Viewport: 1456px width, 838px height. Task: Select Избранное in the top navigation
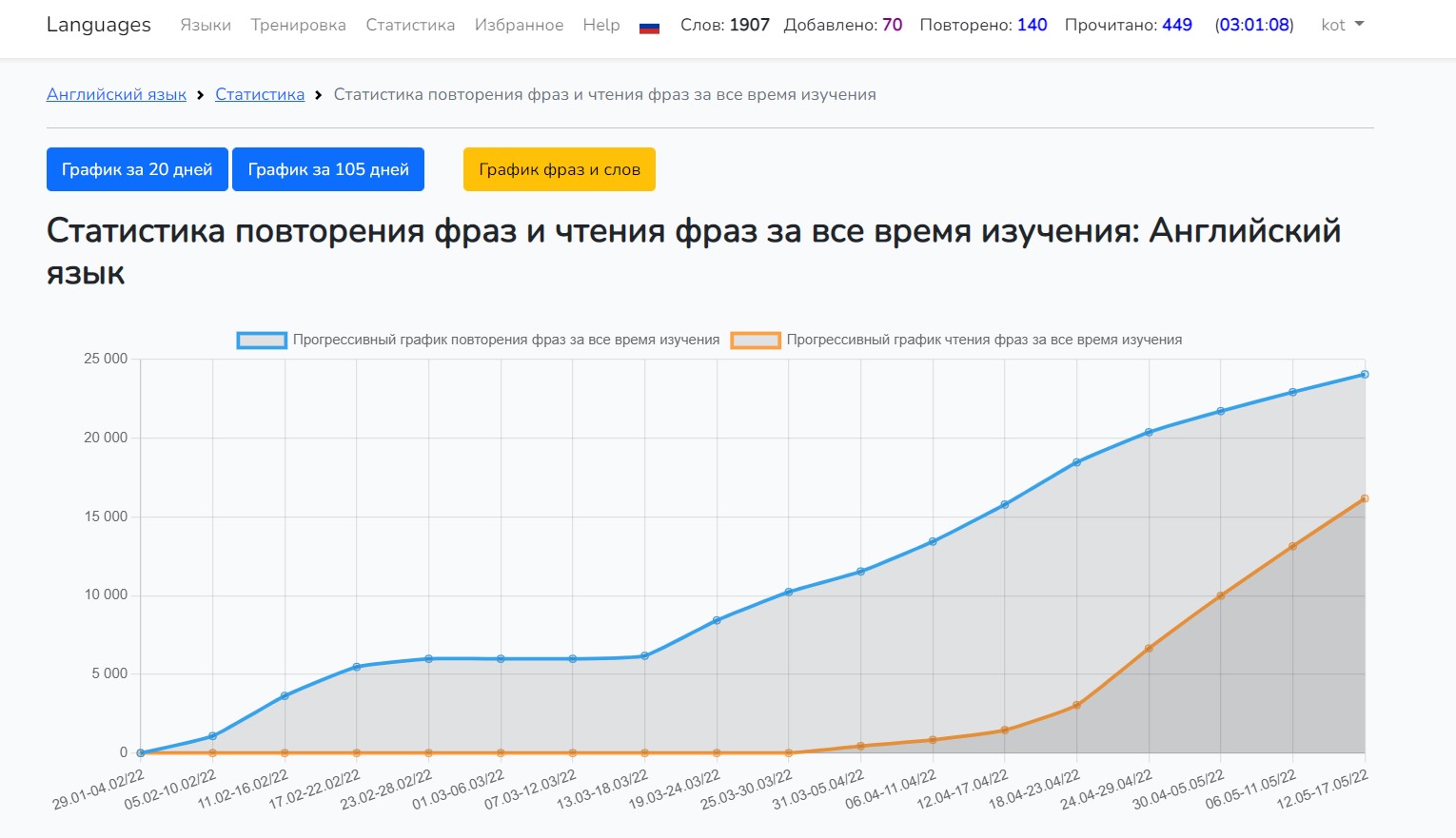click(519, 25)
